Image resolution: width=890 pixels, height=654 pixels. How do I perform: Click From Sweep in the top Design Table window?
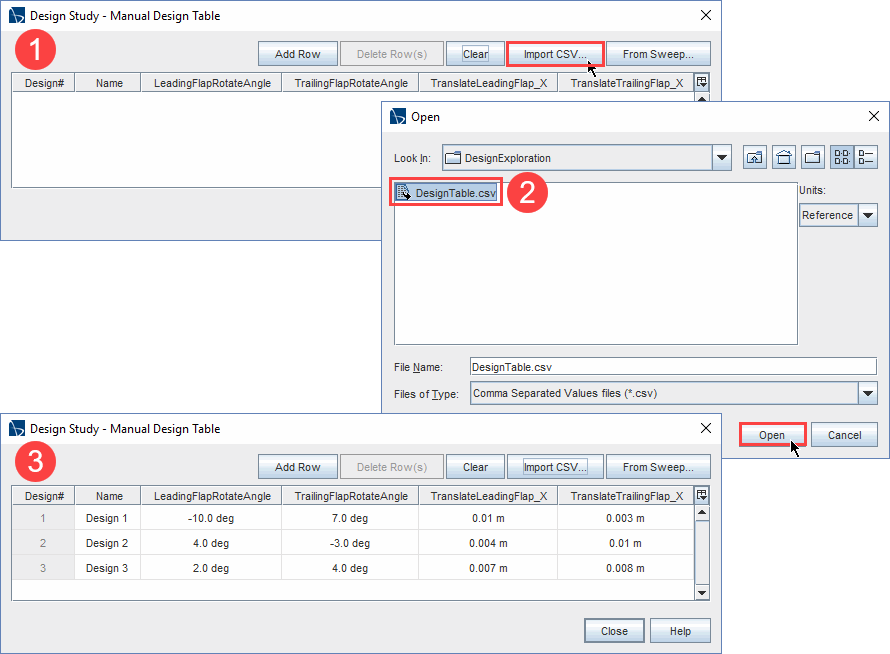pos(658,54)
